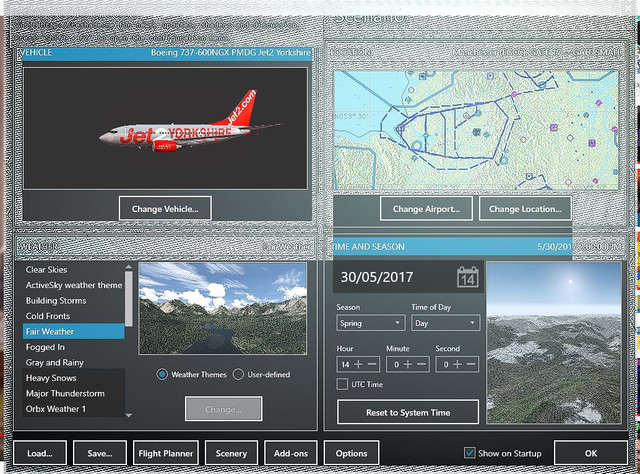Click the Change Location button
This screenshot has height=474, width=640.
coord(525,209)
